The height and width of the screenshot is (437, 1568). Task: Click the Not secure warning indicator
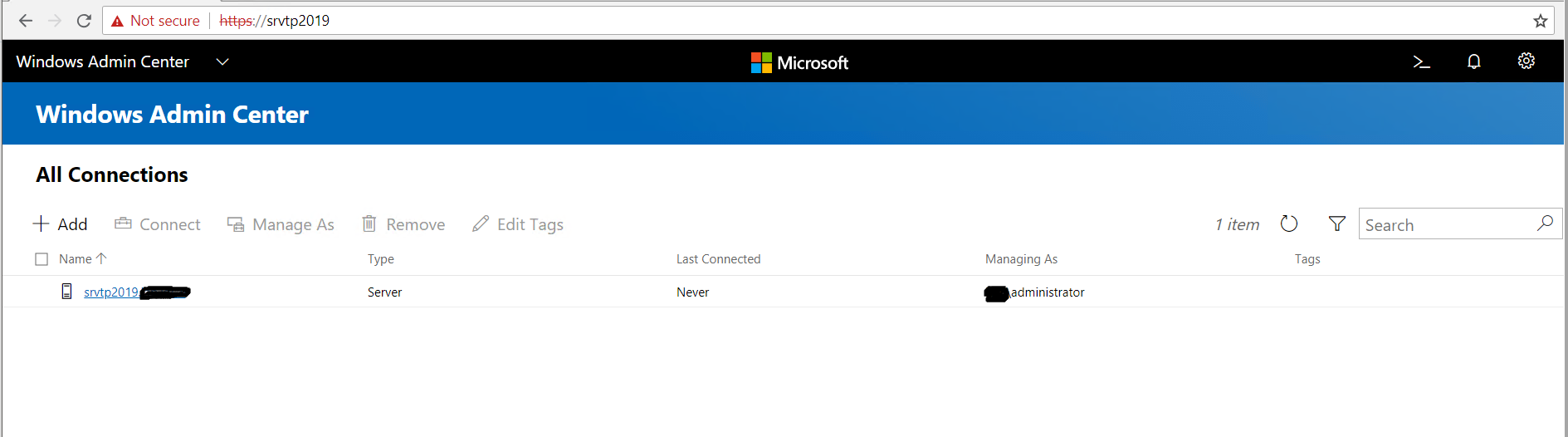[x=156, y=21]
